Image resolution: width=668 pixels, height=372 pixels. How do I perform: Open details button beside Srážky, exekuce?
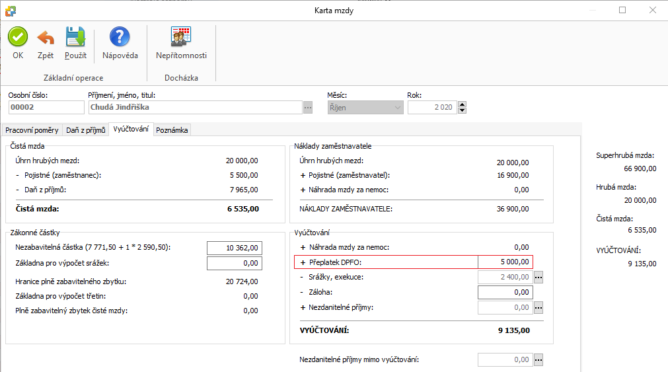538,277
